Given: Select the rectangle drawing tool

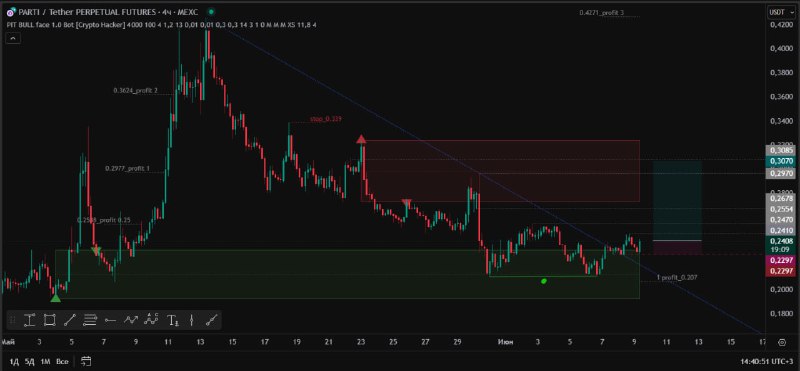Looking at the screenshot, I should 49,320.
